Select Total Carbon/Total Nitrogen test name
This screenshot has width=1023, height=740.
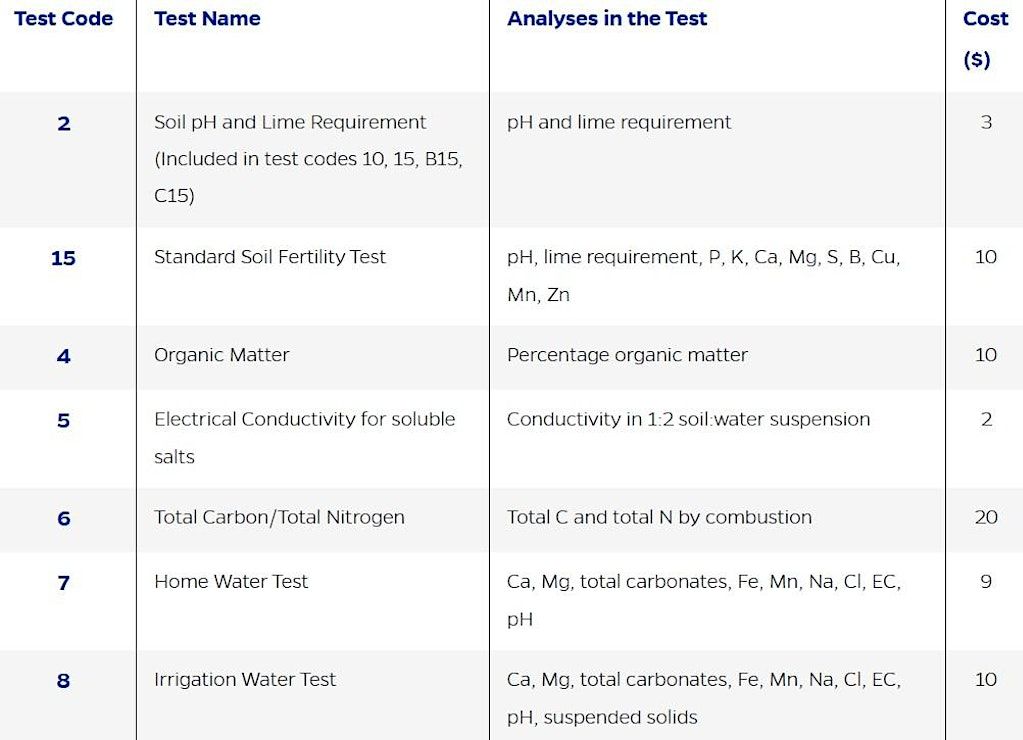[x=279, y=518]
